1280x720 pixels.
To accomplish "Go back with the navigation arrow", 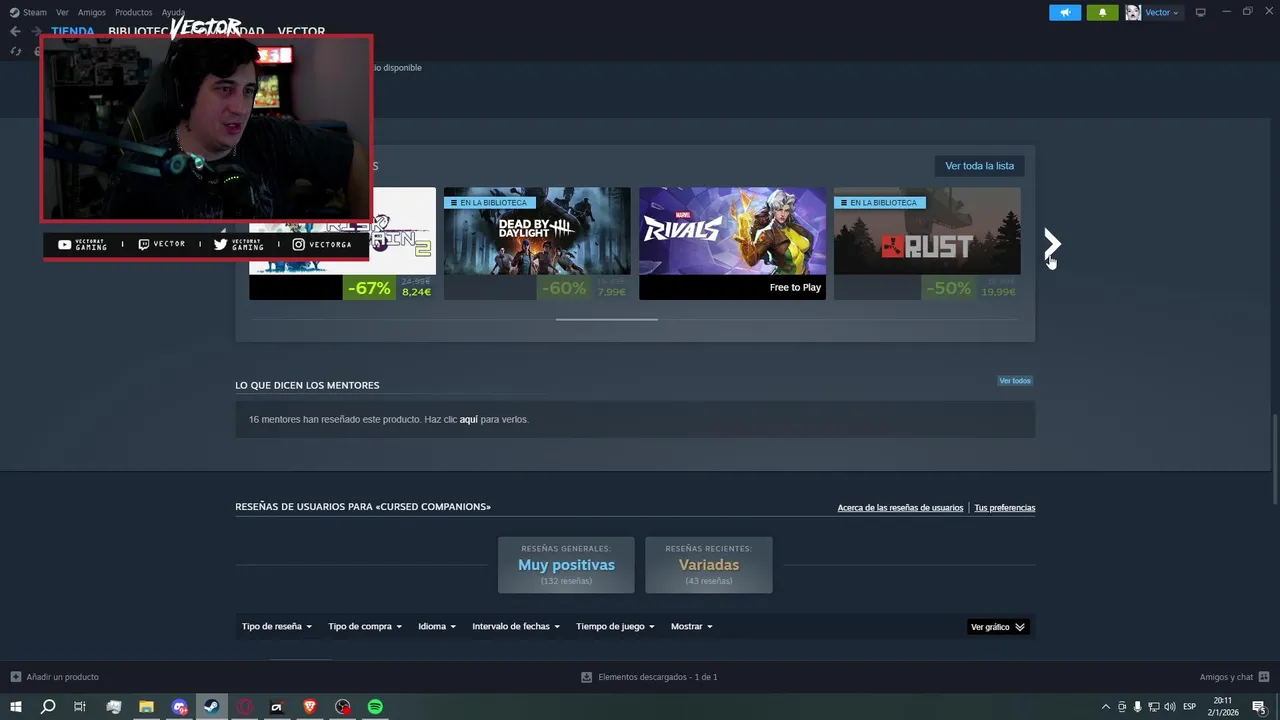I will pos(15,31).
